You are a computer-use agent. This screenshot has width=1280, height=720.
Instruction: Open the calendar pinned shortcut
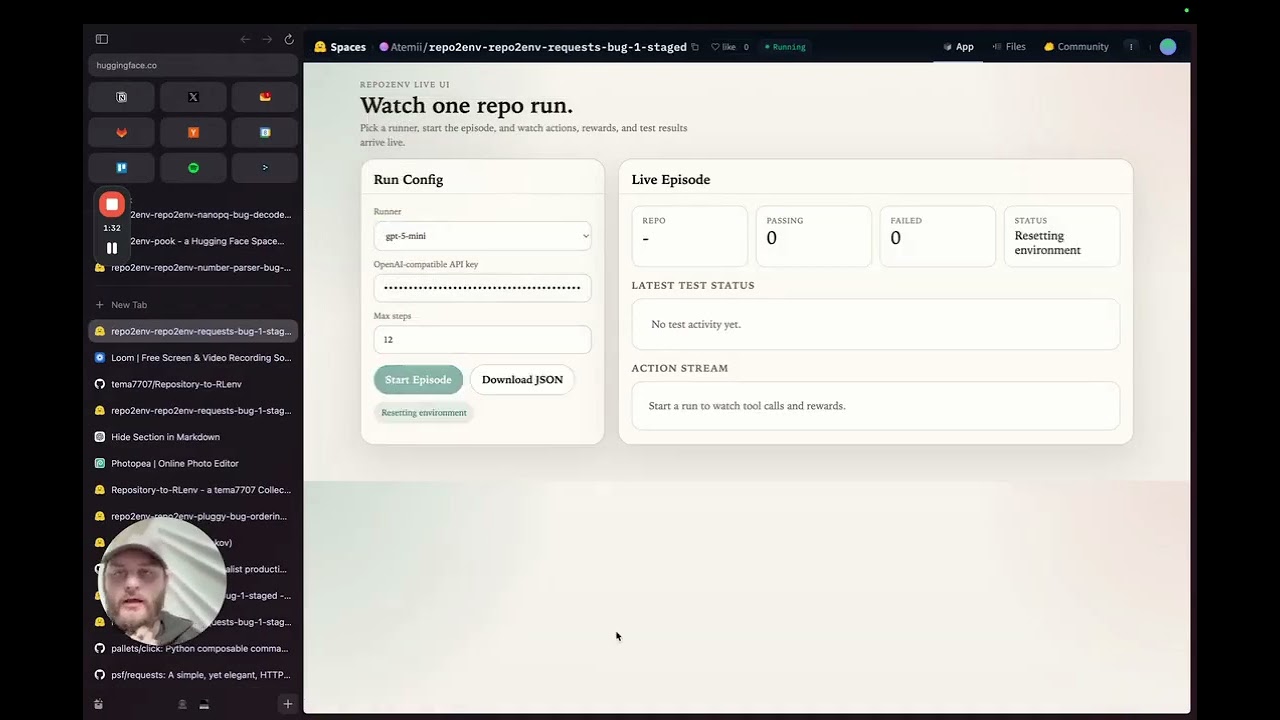(x=265, y=132)
